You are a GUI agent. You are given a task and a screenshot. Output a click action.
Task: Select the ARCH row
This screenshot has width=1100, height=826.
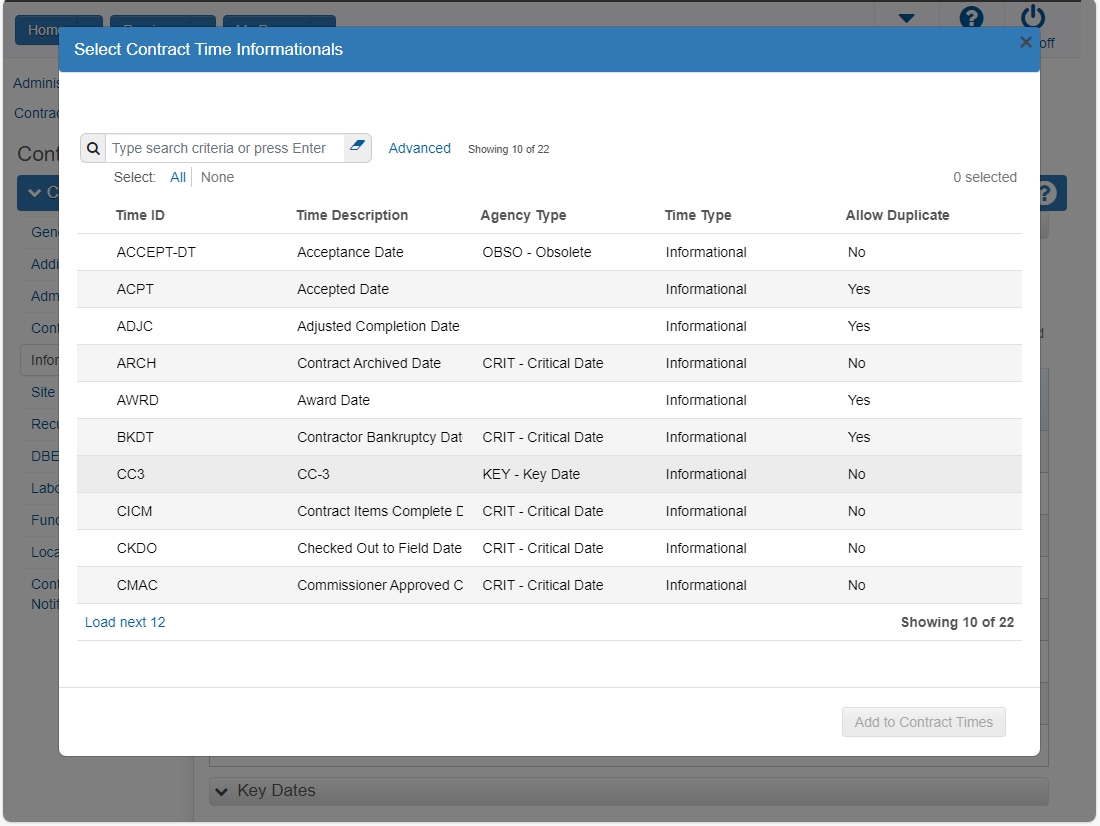[549, 364]
